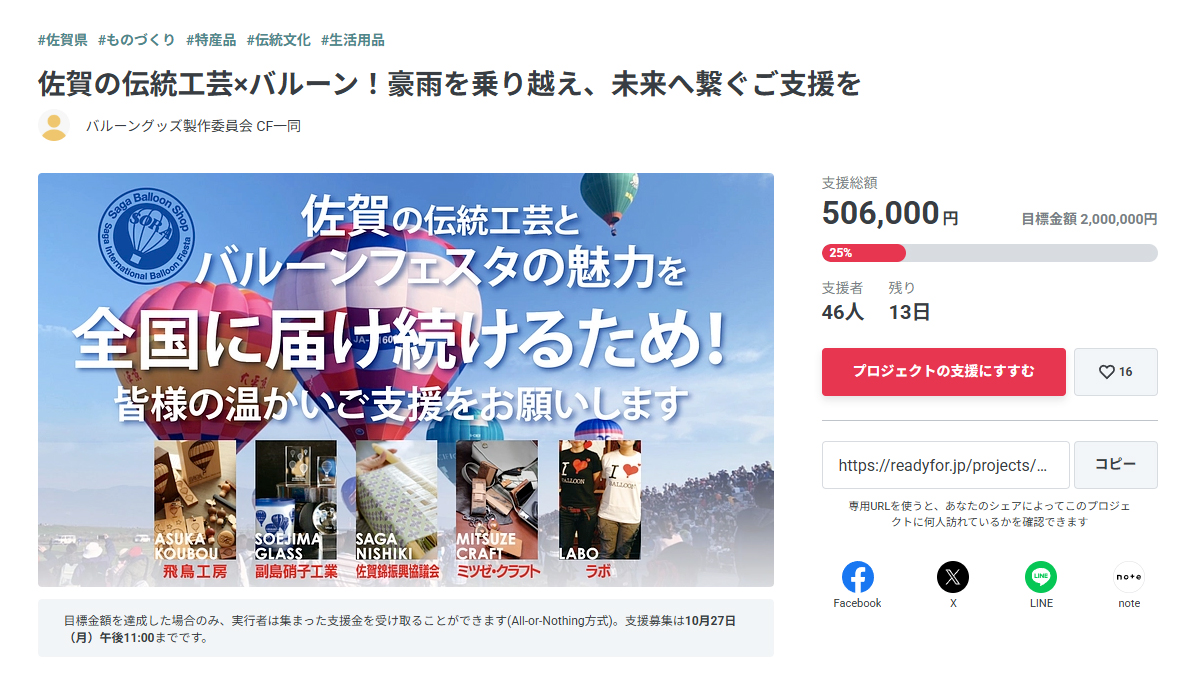Open the #伝統文化 hashtag
This screenshot has height=683, width=1198.
tap(278, 40)
